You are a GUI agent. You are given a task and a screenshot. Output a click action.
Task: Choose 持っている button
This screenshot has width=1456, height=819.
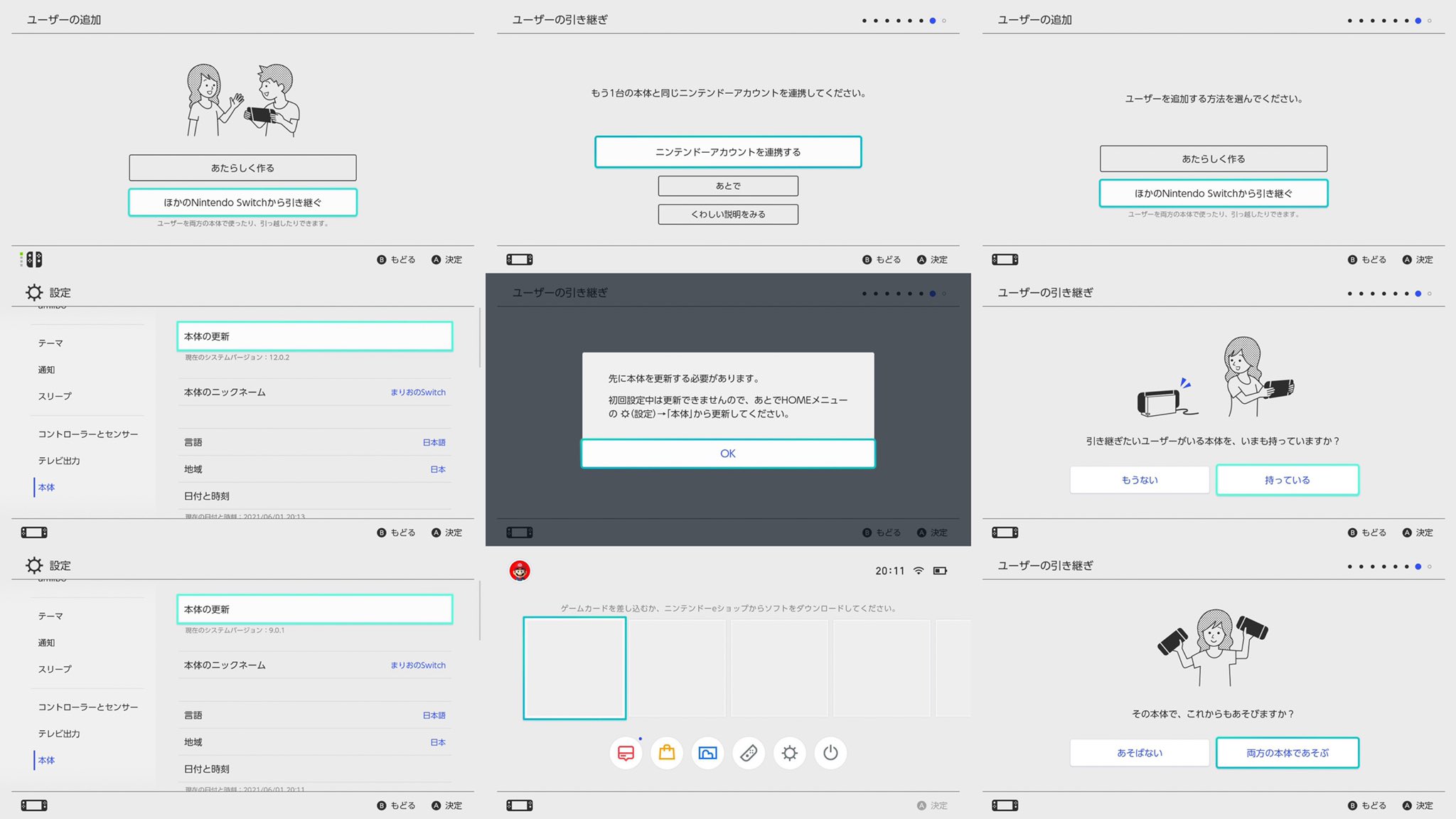1288,480
